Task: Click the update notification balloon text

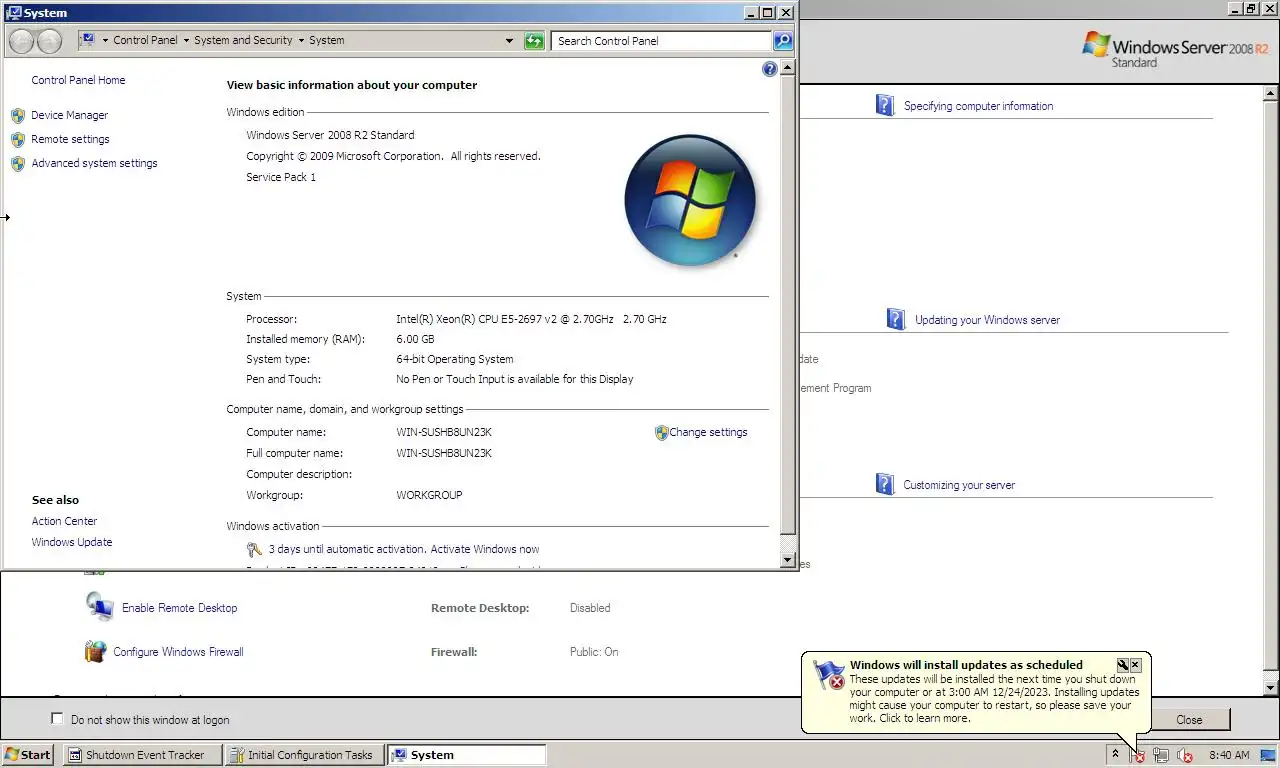Action: [995, 698]
